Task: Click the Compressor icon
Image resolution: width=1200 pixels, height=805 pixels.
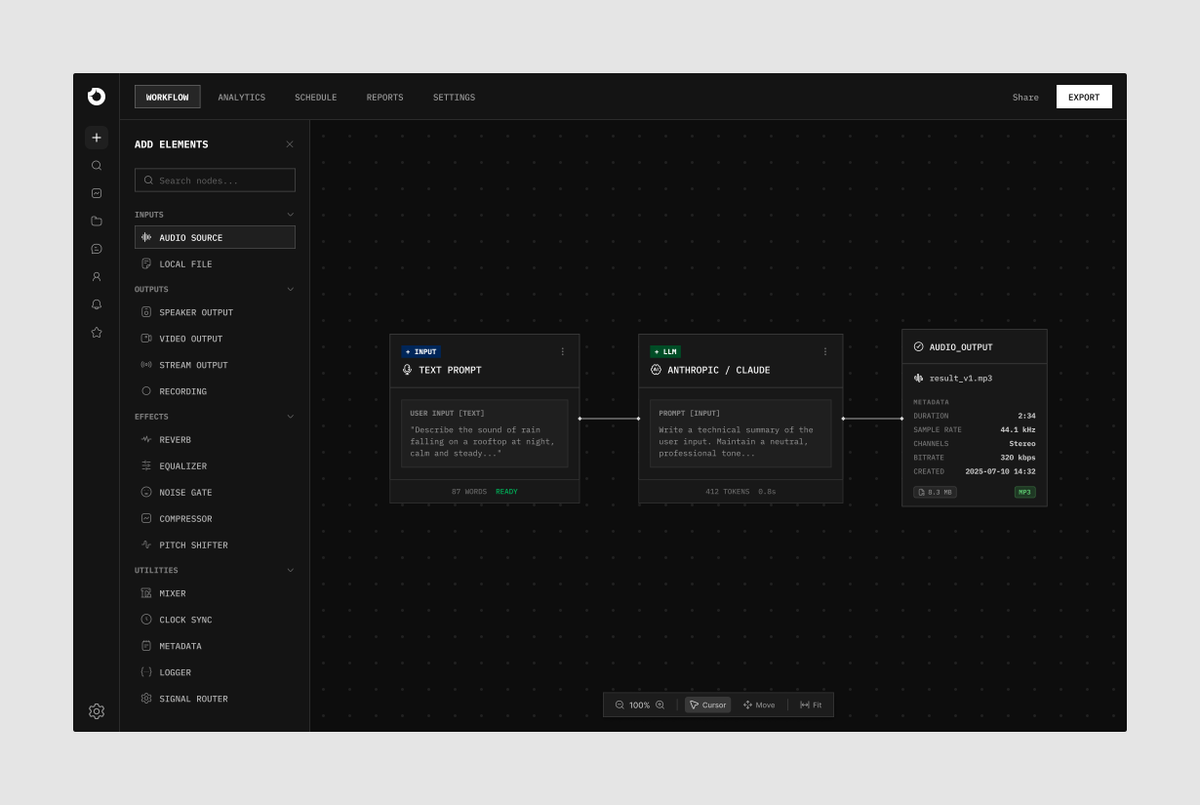Action: [146, 519]
